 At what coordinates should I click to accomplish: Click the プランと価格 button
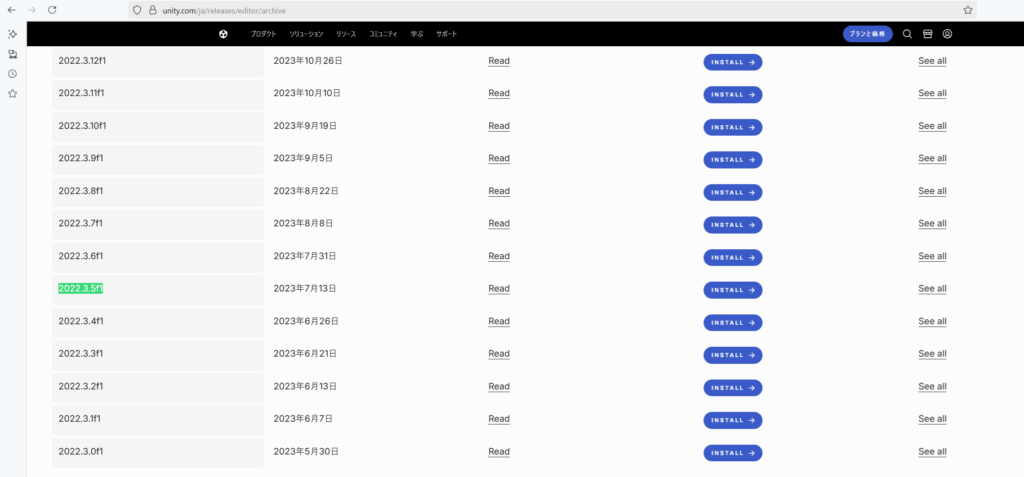tap(867, 34)
